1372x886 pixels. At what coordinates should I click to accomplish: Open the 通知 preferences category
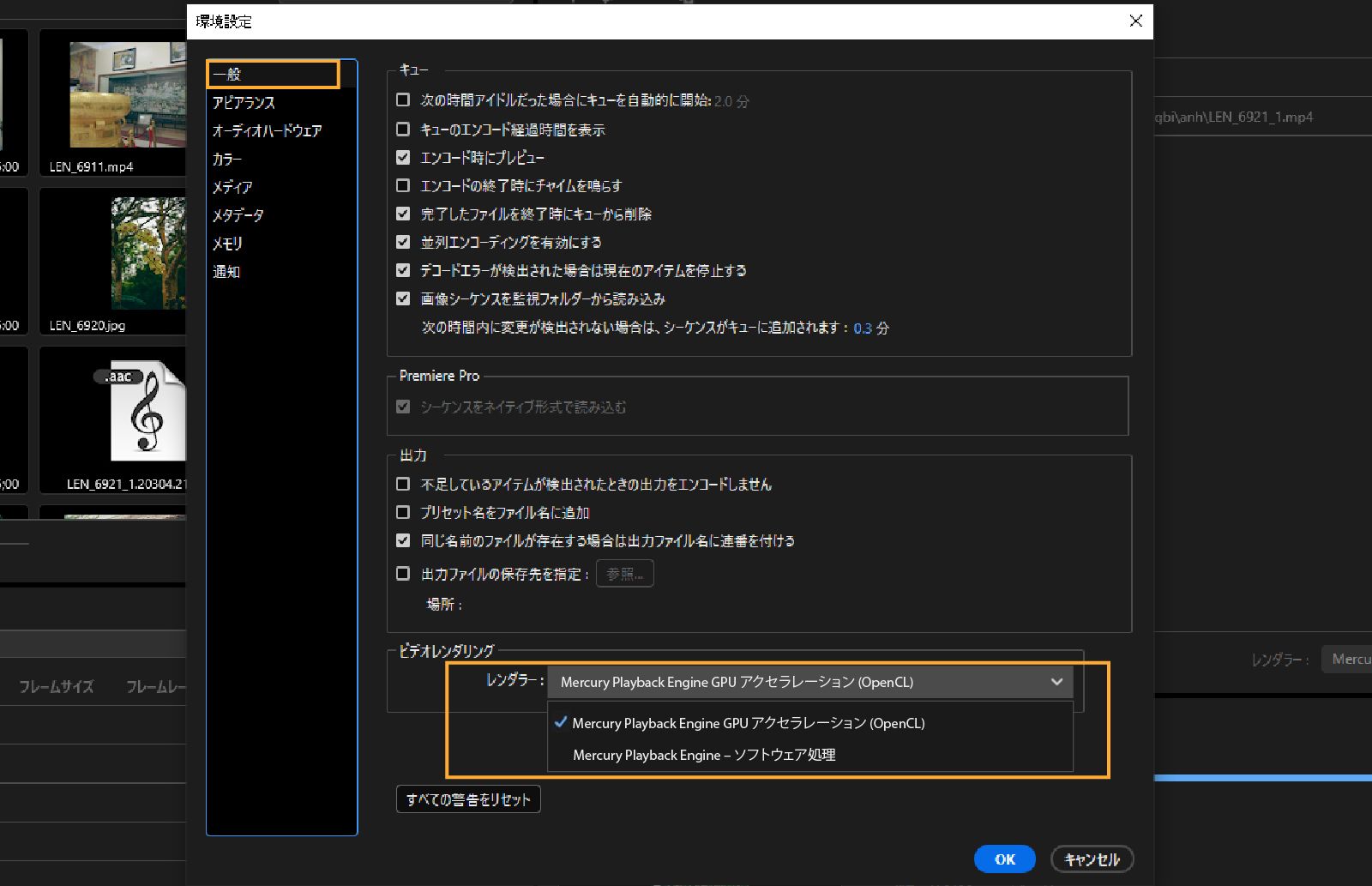coord(226,272)
